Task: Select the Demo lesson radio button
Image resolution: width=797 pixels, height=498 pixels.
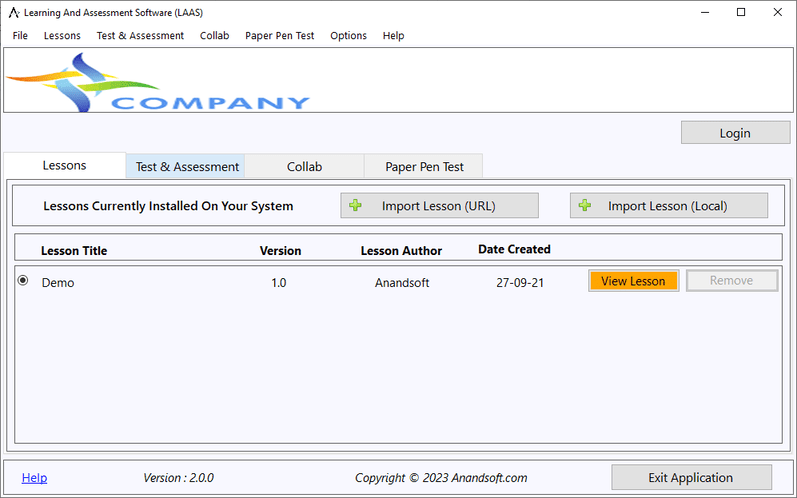Action: [23, 282]
